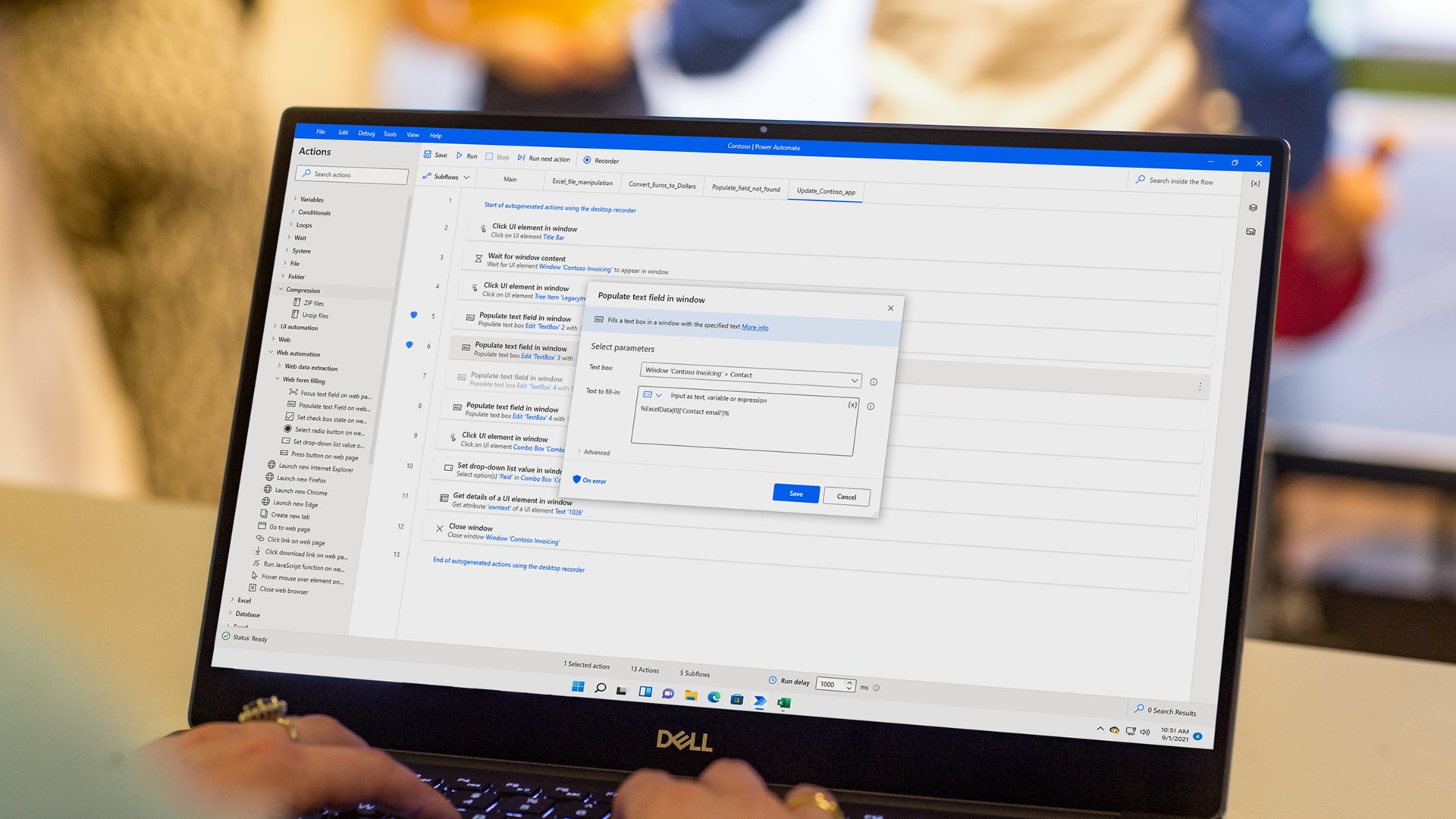Image resolution: width=1456 pixels, height=819 pixels.
Task: Open the More info link
Action: 755,328
